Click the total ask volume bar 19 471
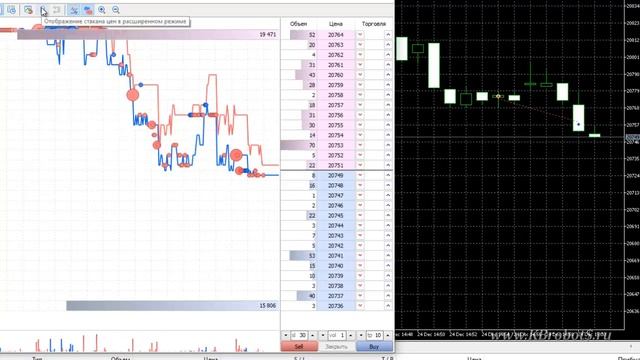The height and width of the screenshot is (360, 640). tap(148, 35)
